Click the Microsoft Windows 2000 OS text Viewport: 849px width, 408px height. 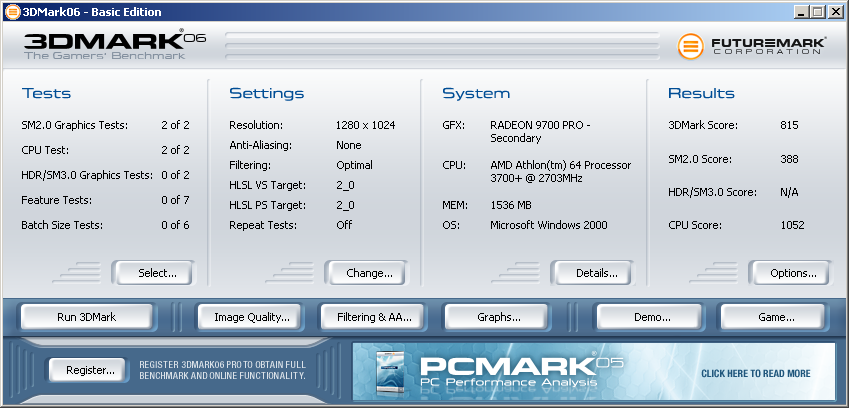click(548, 225)
